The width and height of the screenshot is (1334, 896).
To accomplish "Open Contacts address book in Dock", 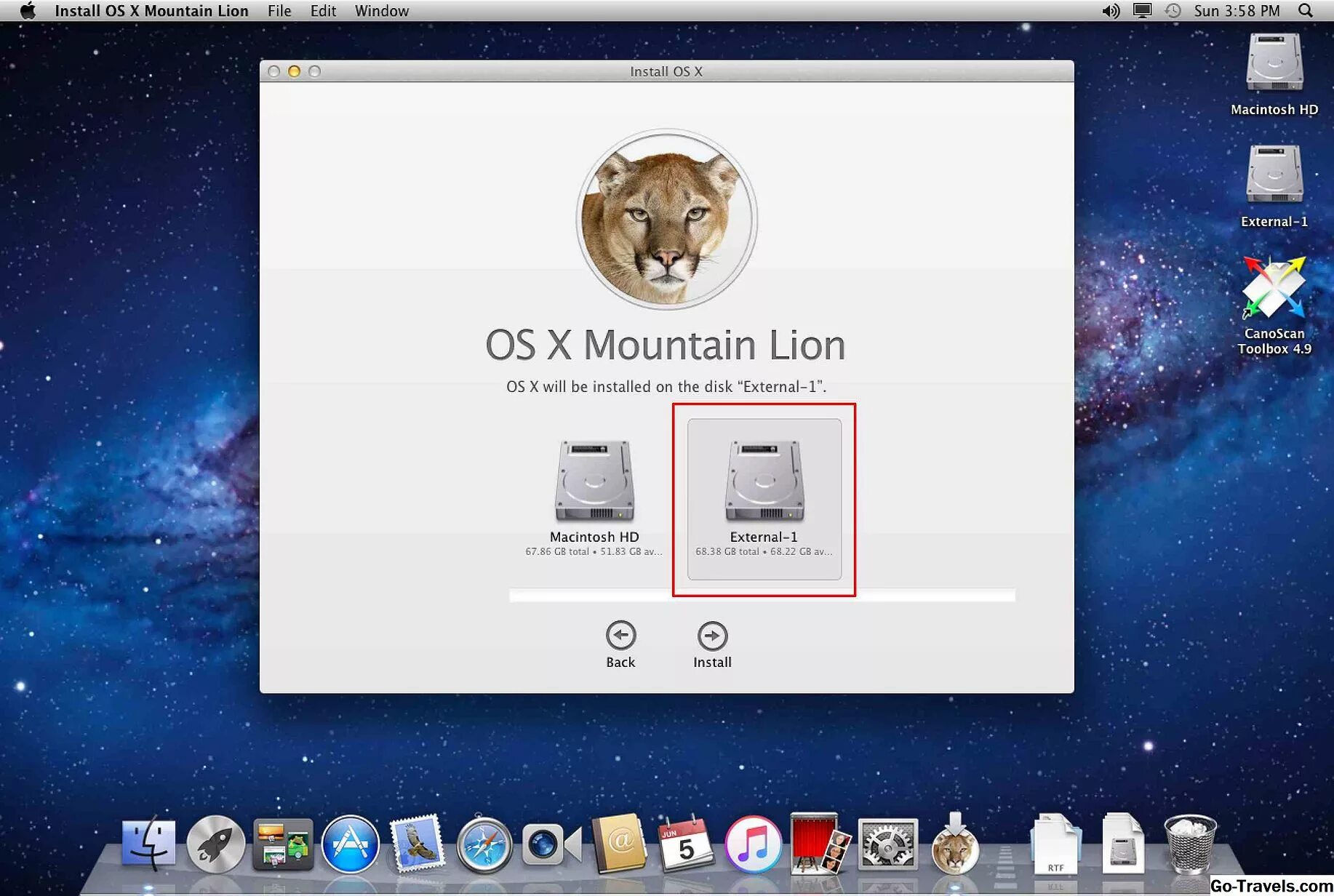I will point(619,844).
